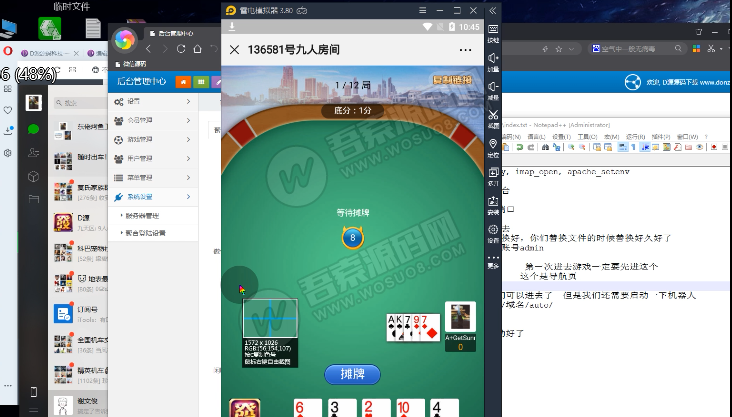Click orange home button in 后台管理中心 header

(x=183, y=82)
